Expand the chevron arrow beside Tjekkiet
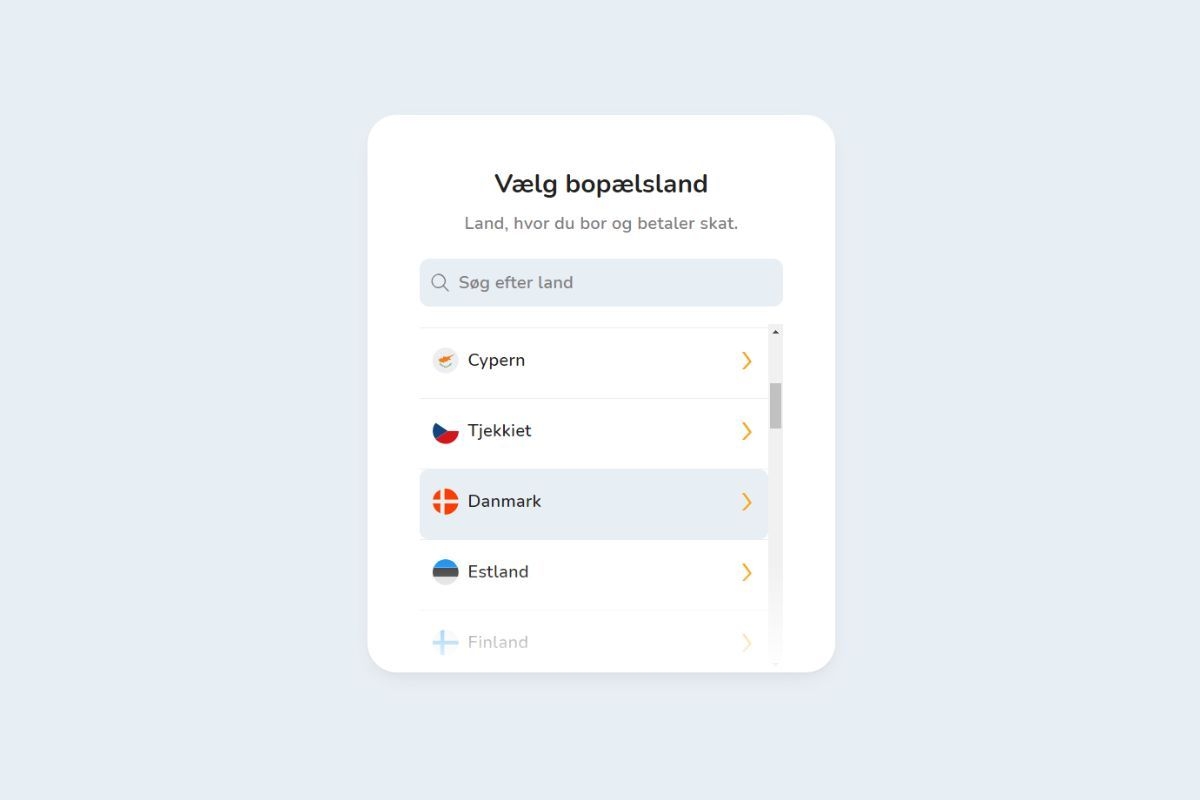 click(746, 431)
